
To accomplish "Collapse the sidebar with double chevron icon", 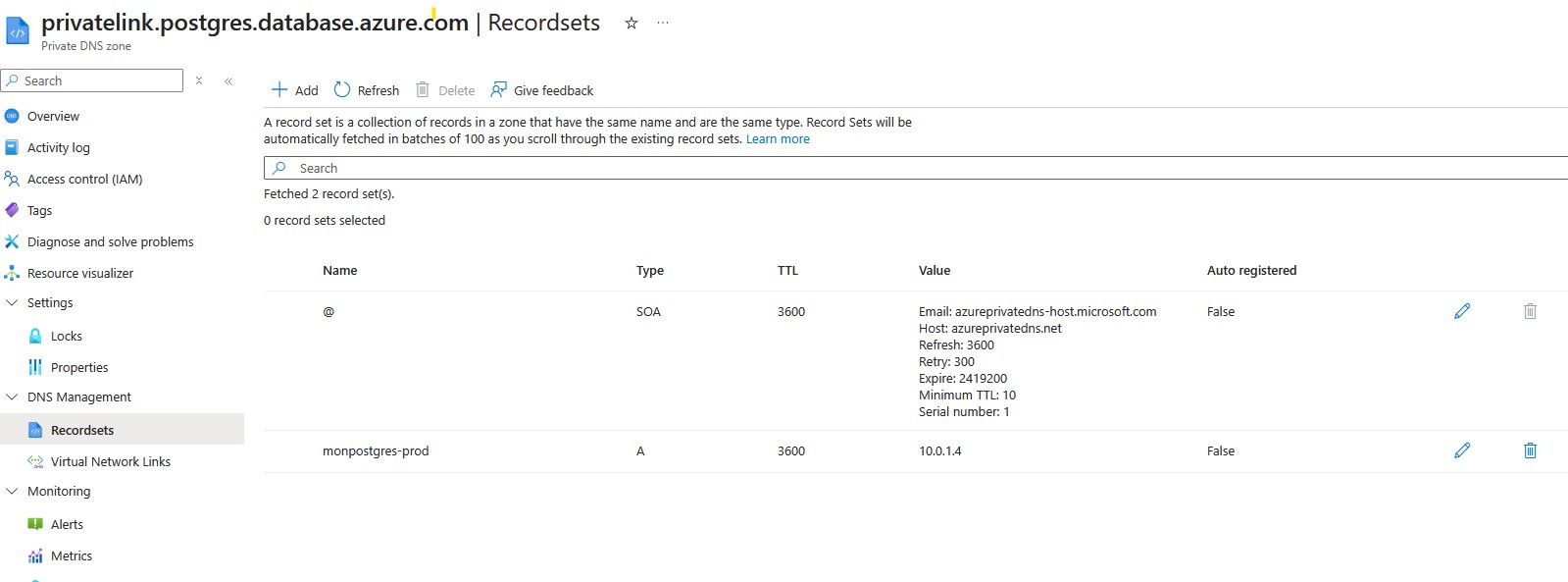I will pos(228,80).
